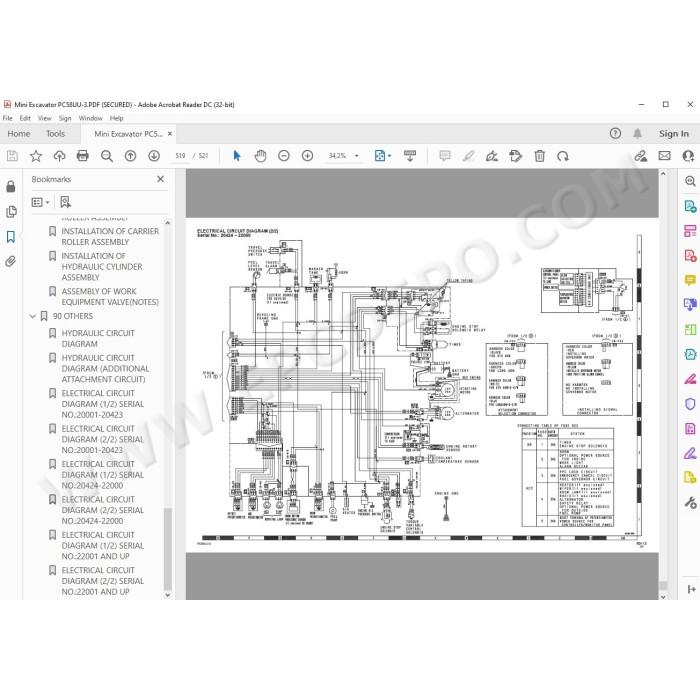Open the View menu
The height and width of the screenshot is (700, 700).
[45, 118]
